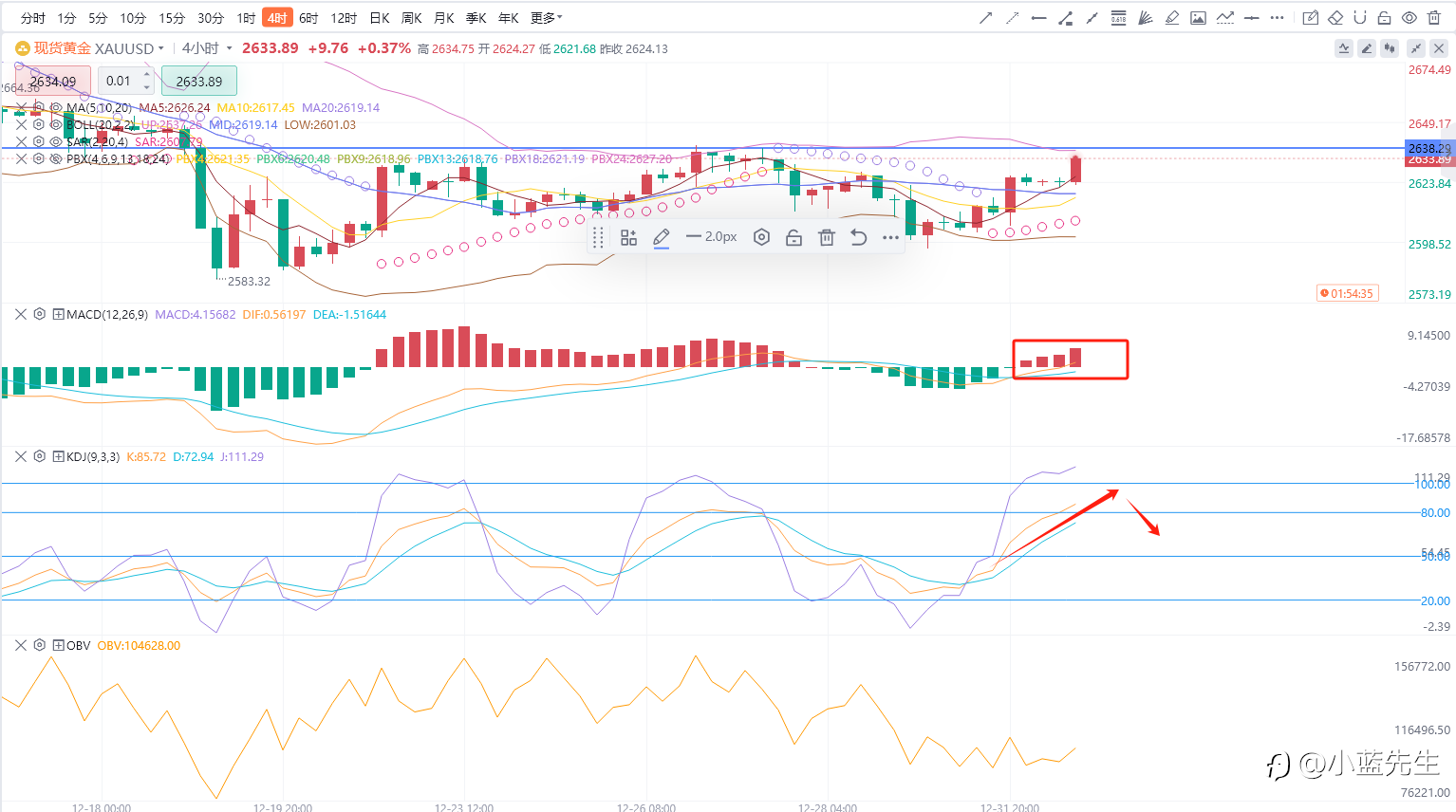
Task: Open line color picker pencil in floating toolbar
Action: pyautogui.click(x=662, y=237)
